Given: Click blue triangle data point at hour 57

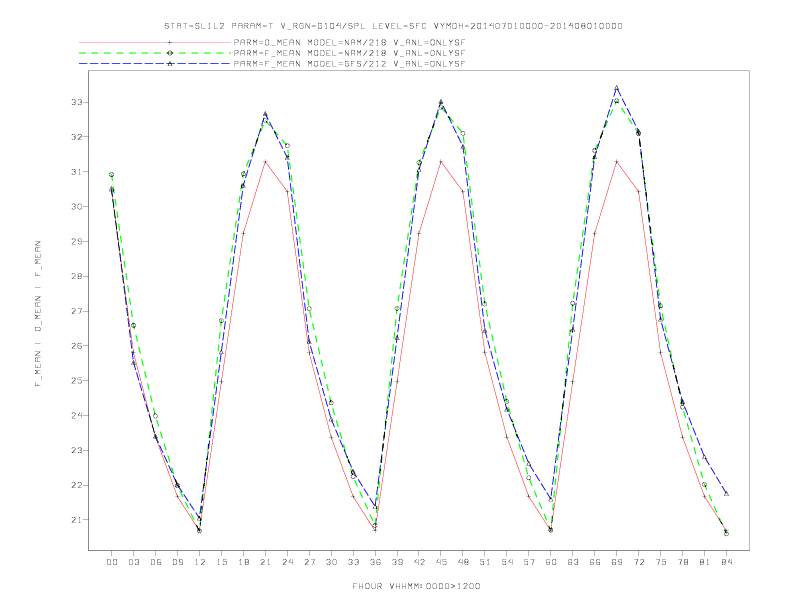Looking at the screenshot, I should point(529,464).
